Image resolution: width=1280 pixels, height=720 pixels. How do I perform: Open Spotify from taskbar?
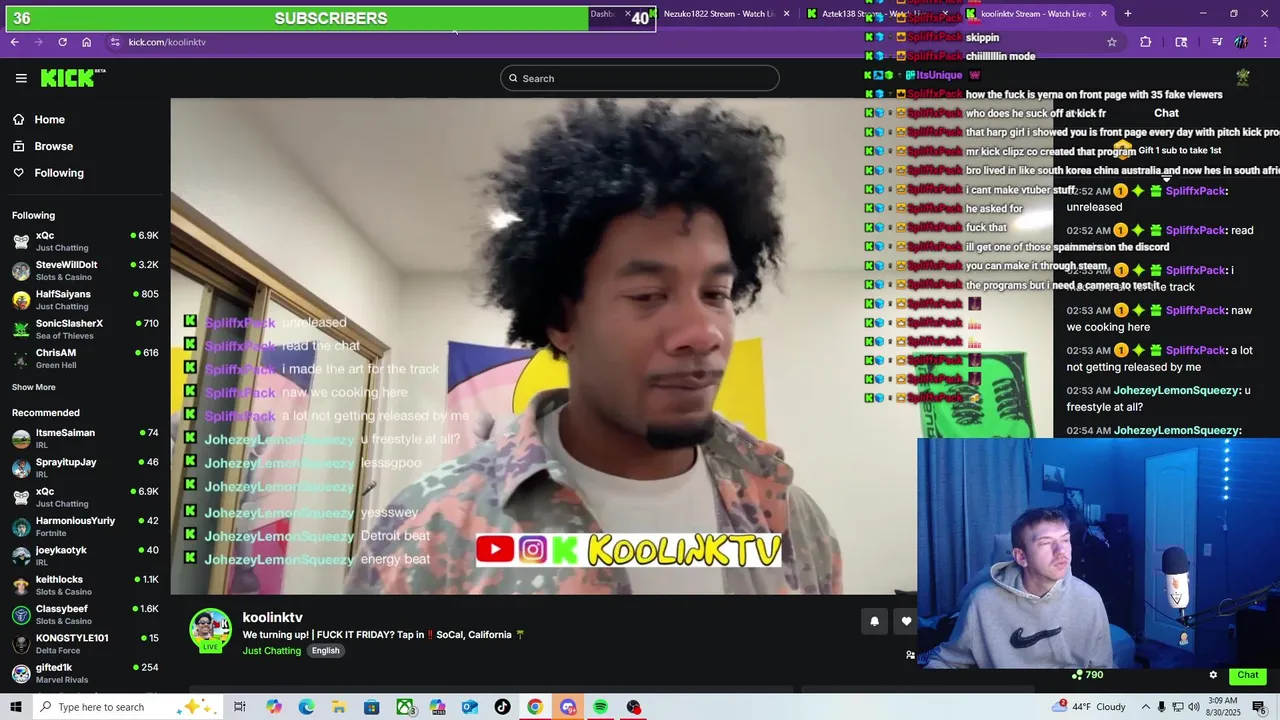(600, 707)
